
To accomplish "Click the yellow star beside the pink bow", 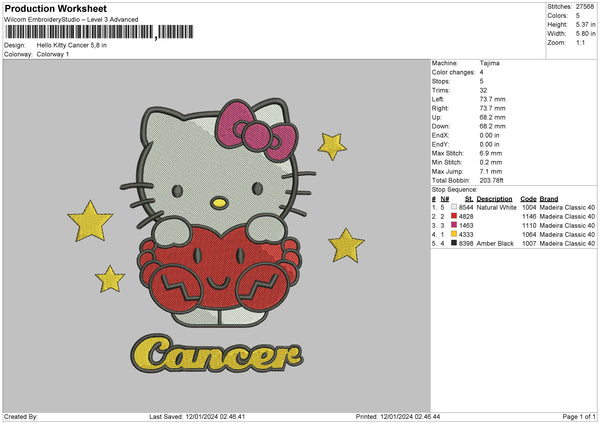I will (x=331, y=146).
